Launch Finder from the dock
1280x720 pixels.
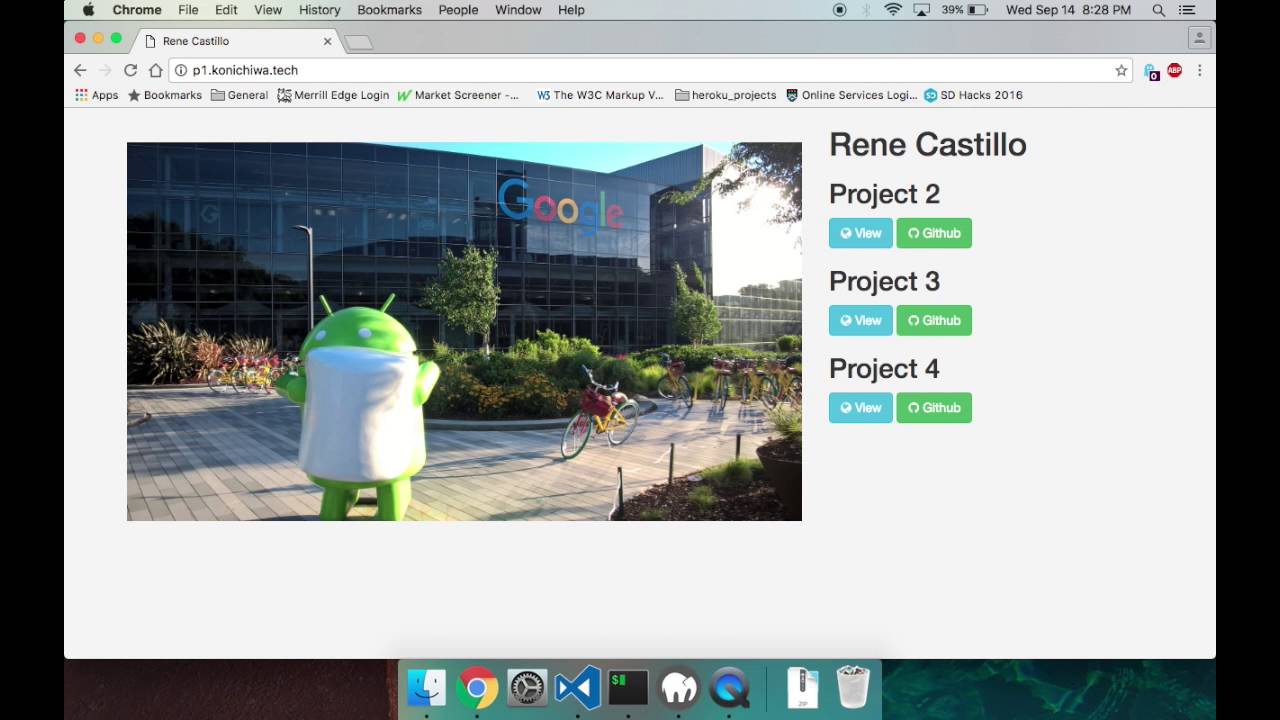427,688
